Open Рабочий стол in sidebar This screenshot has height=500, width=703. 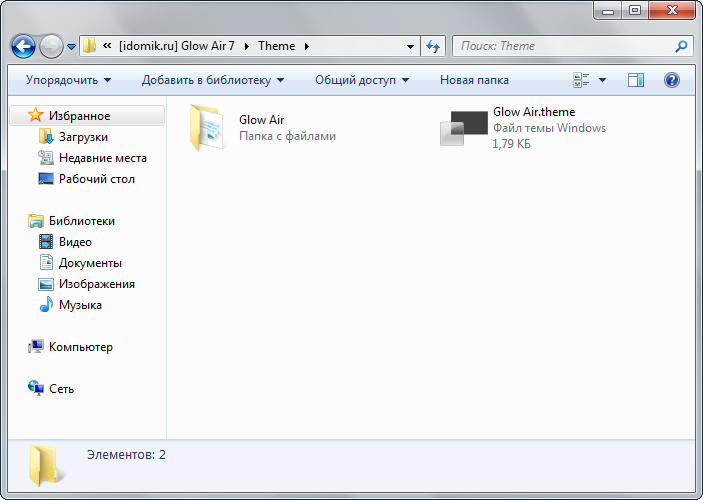(97, 179)
